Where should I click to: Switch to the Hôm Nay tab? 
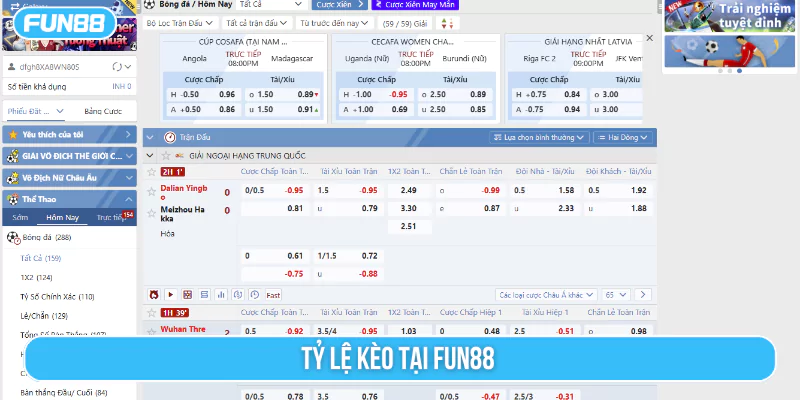(62, 217)
